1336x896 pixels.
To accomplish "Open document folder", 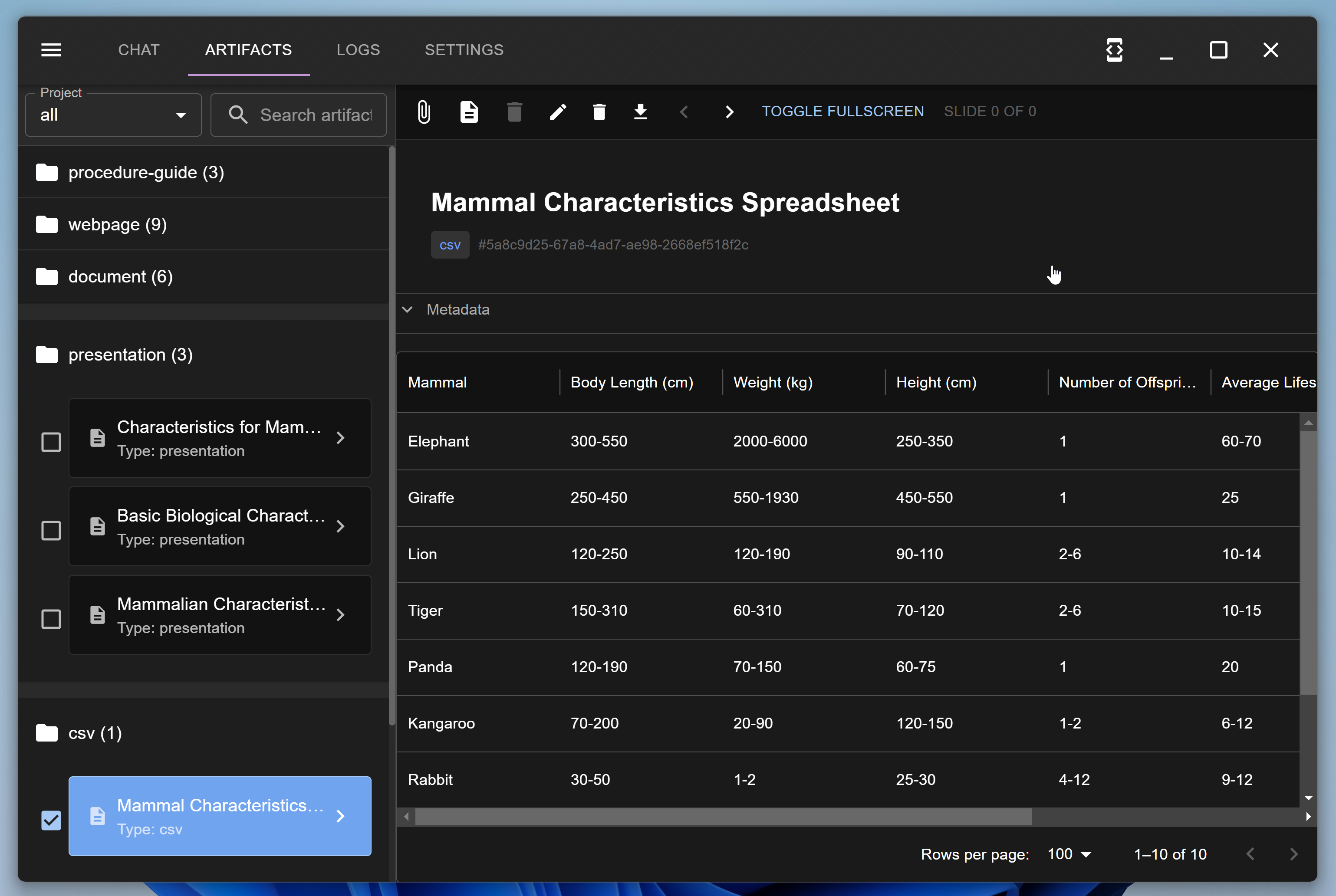I will click(x=203, y=276).
